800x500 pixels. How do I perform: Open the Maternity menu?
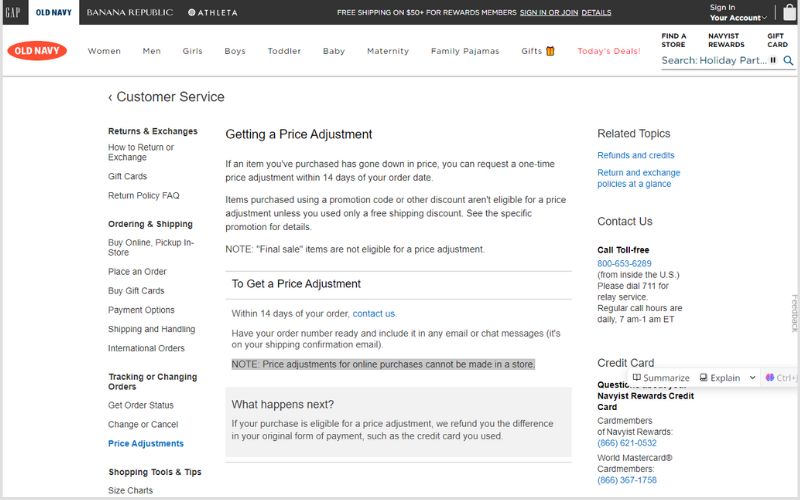[388, 51]
